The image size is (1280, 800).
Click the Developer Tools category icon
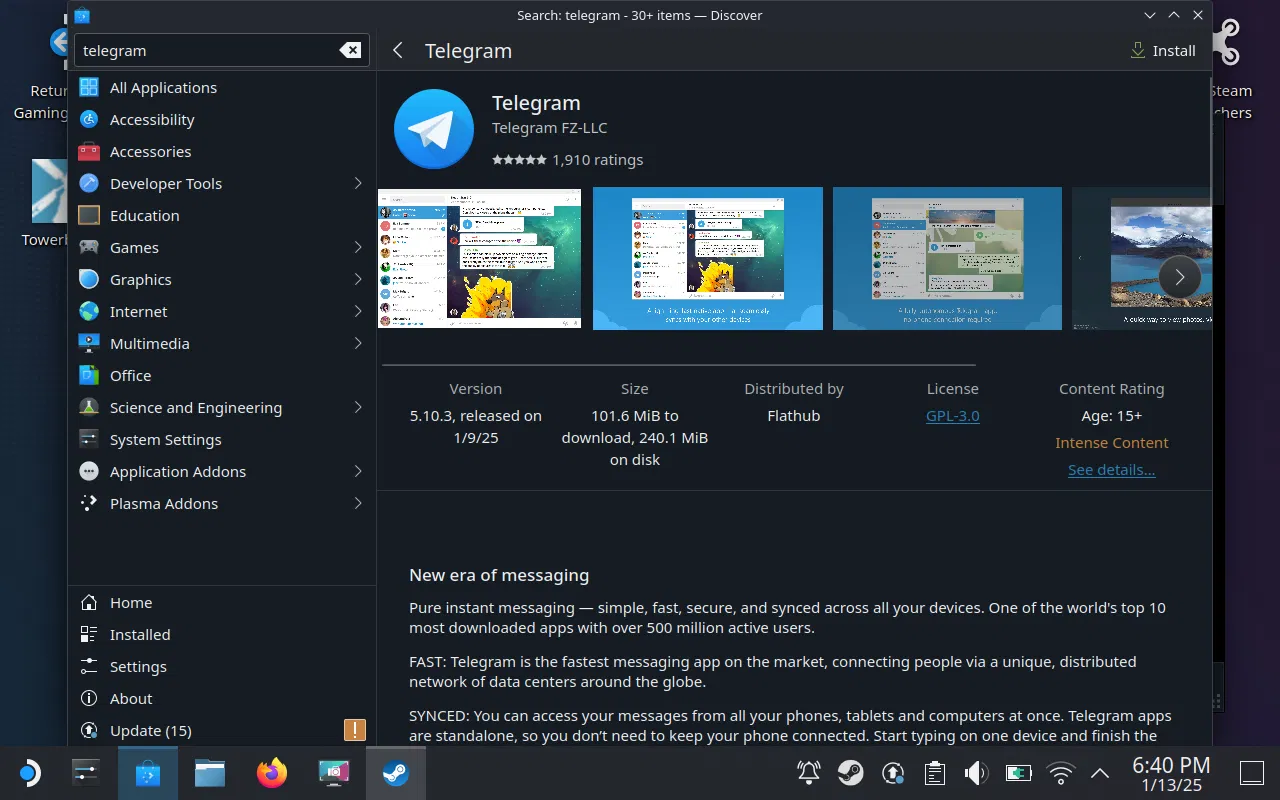[x=89, y=184]
